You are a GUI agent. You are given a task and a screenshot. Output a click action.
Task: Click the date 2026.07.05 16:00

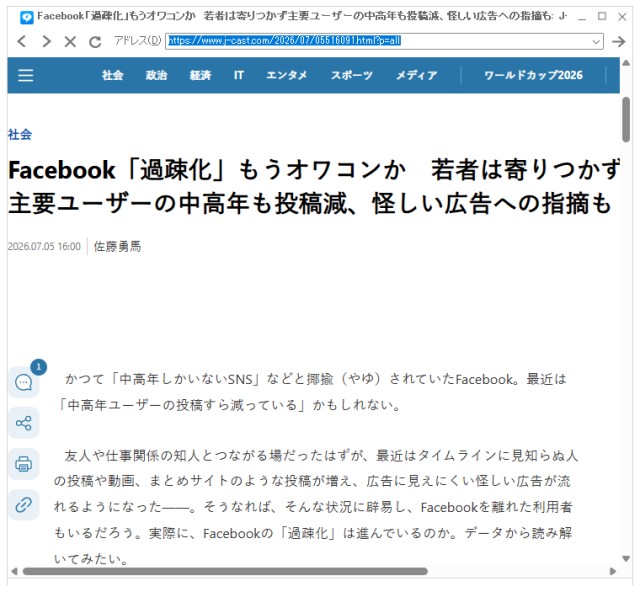44,247
